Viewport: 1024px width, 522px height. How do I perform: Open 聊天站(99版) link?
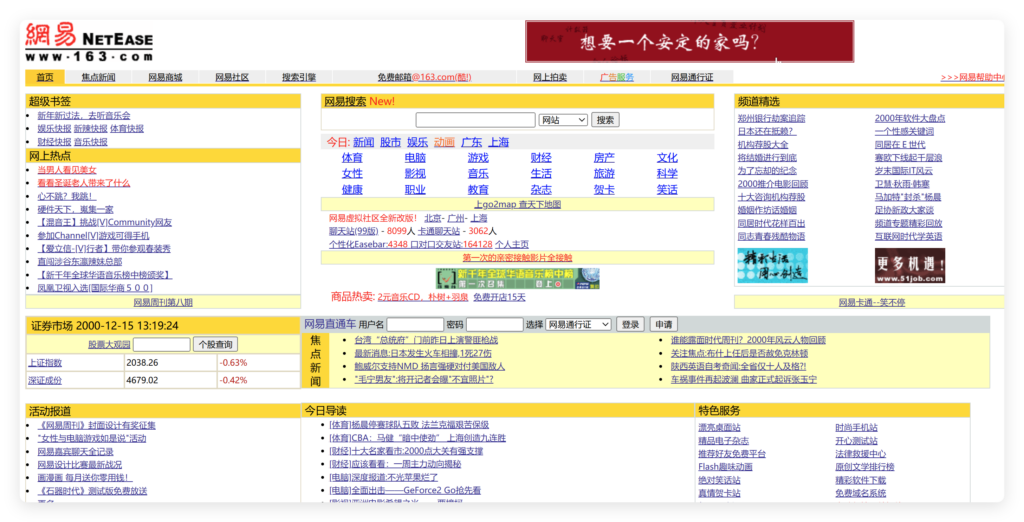pyautogui.click(x=353, y=231)
